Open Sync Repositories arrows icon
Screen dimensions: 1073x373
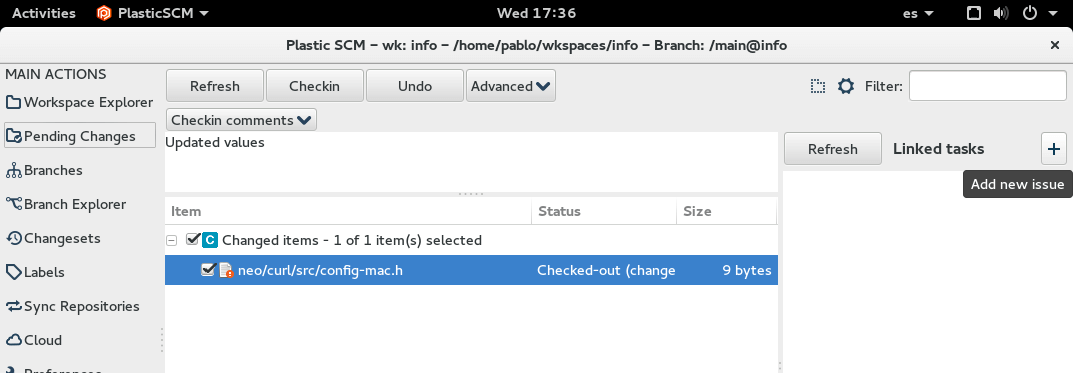(x=14, y=306)
